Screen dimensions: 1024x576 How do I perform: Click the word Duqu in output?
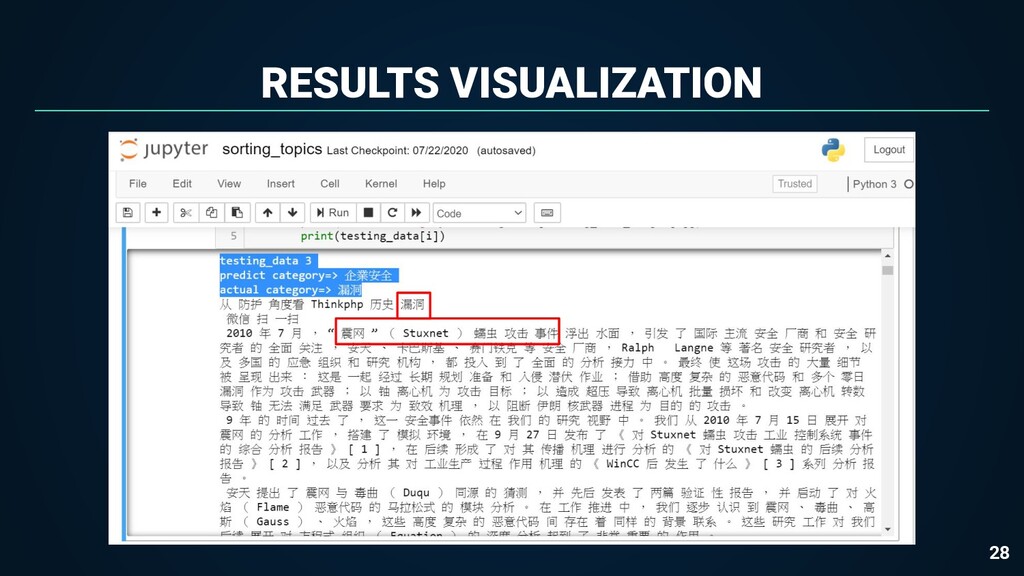click(416, 492)
